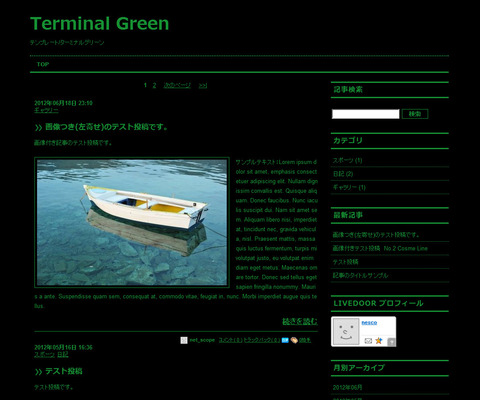Open recent article 画像つき(左寄せ)のテスト投稿です。 in sidebar
Image resolution: width=480 pixels, height=400 pixels.
pos(376,235)
